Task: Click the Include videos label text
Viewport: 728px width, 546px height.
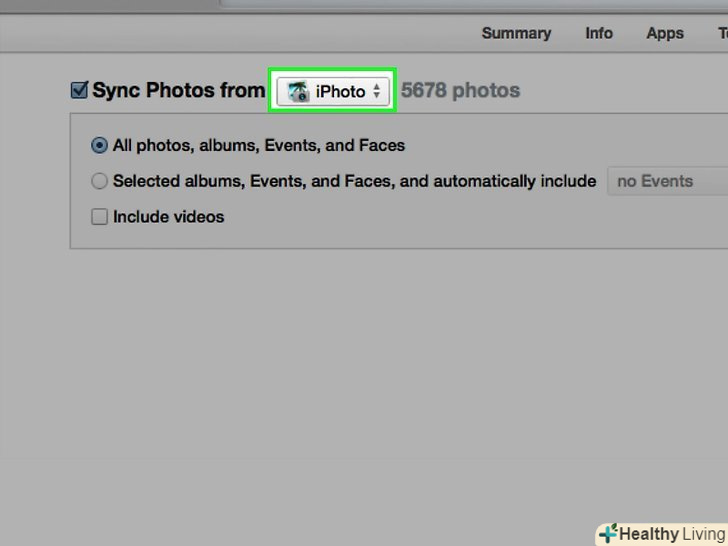Action: 168,216
